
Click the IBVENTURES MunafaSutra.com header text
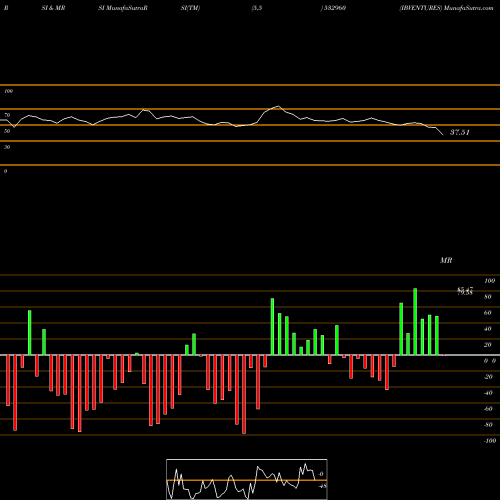pyautogui.click(x=446, y=8)
